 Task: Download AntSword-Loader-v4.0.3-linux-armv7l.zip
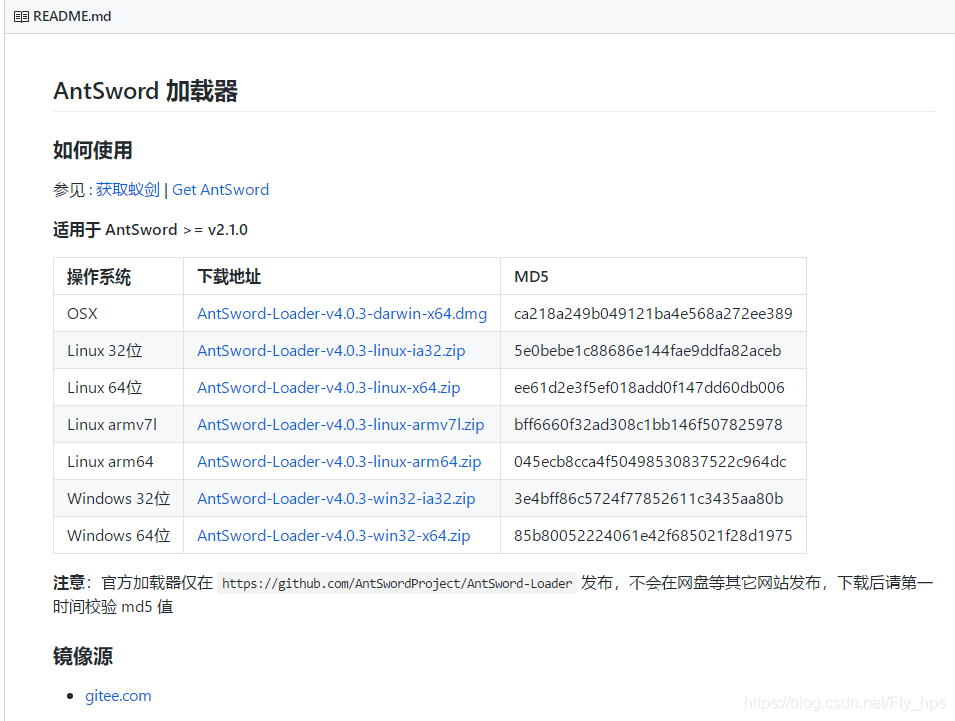coord(340,425)
